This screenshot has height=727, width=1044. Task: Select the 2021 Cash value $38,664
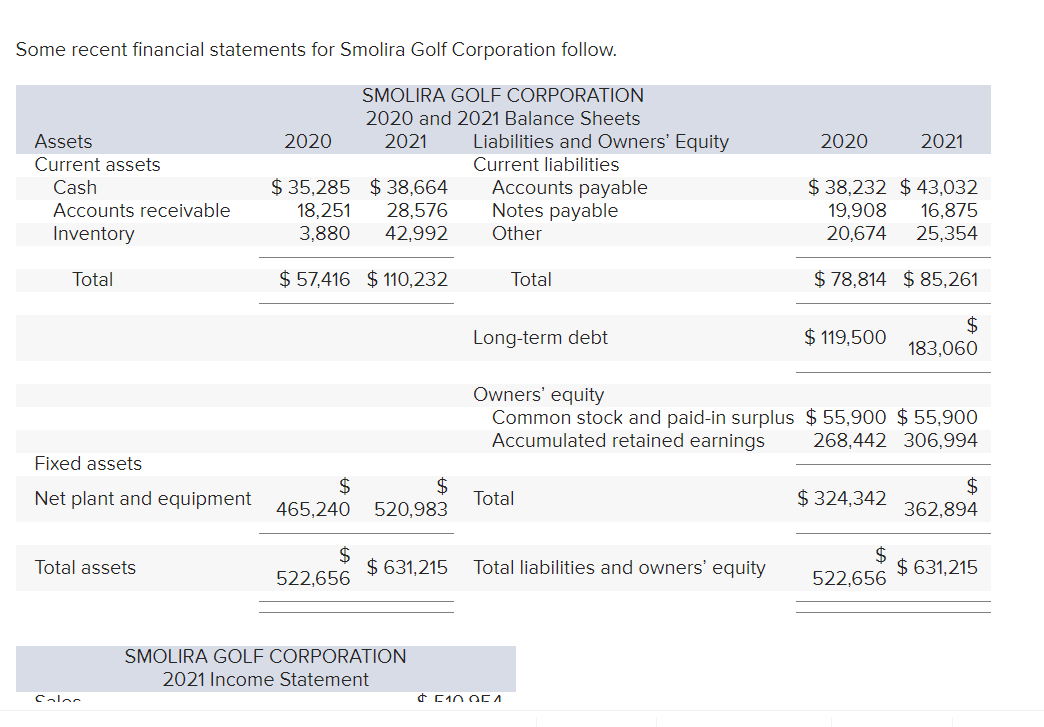pyautogui.click(x=409, y=188)
